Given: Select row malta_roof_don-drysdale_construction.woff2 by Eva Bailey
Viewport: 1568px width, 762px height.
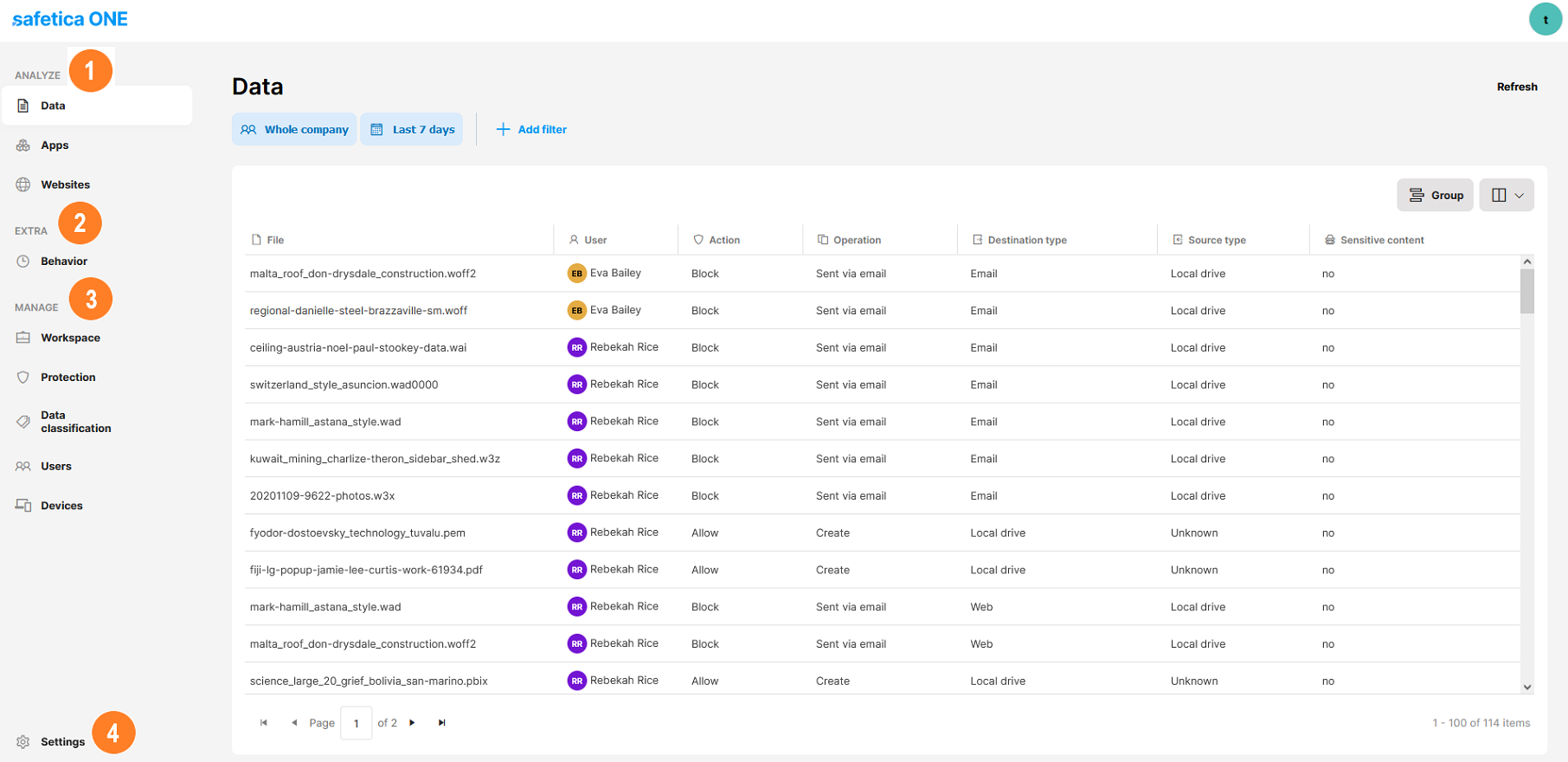Looking at the screenshot, I should point(883,274).
